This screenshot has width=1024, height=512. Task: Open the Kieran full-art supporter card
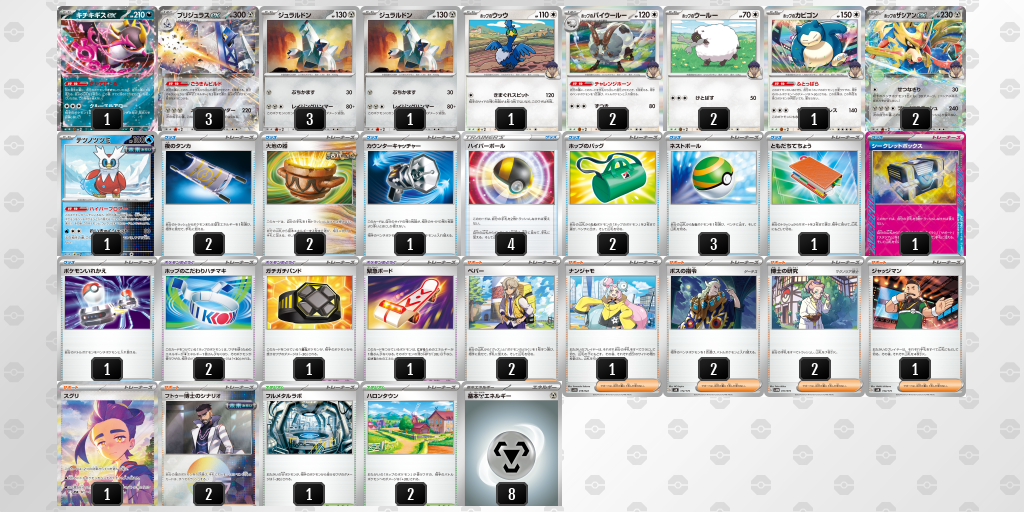106,445
